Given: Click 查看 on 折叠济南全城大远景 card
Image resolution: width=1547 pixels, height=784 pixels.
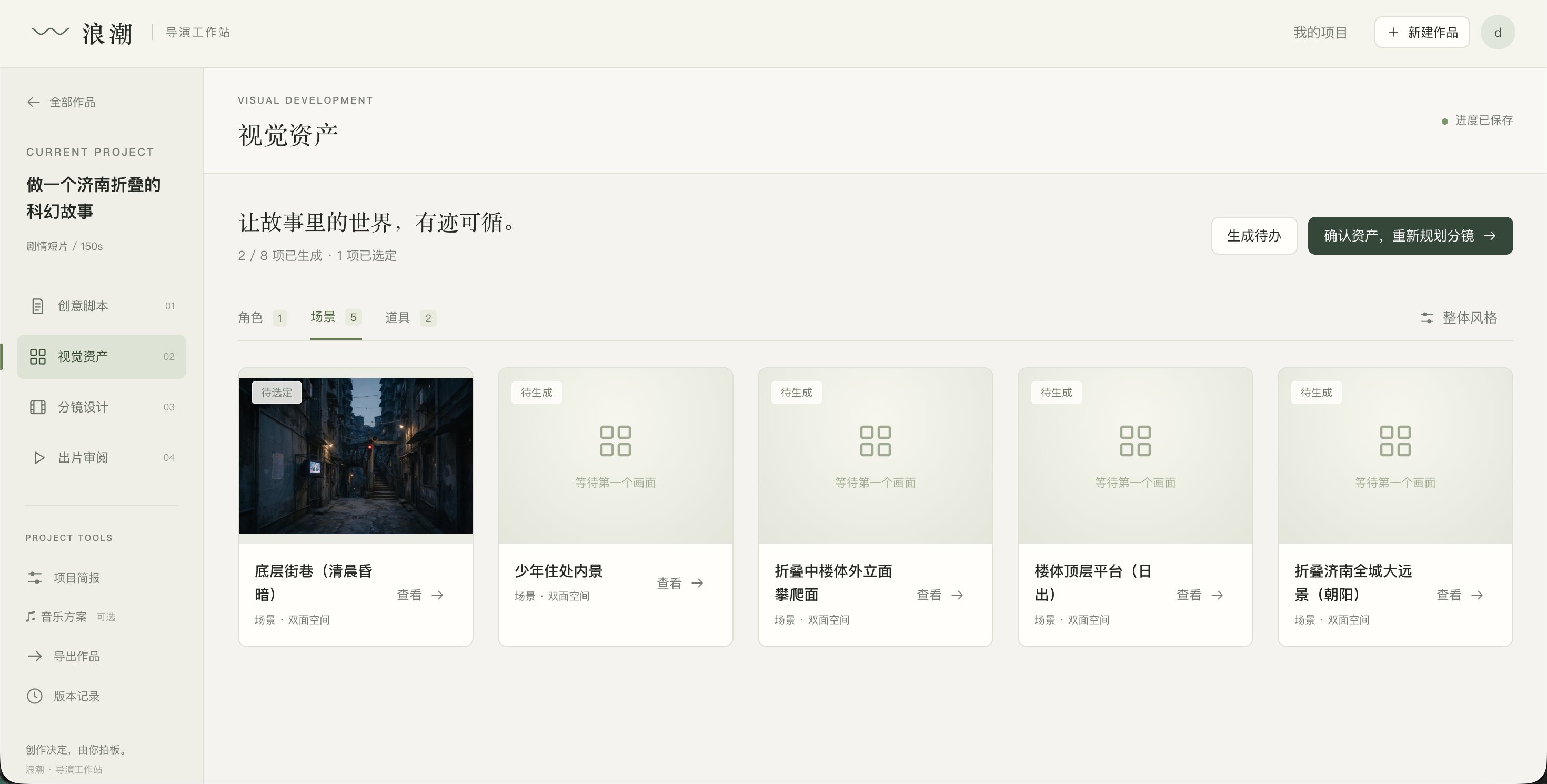Looking at the screenshot, I should [x=1460, y=595].
